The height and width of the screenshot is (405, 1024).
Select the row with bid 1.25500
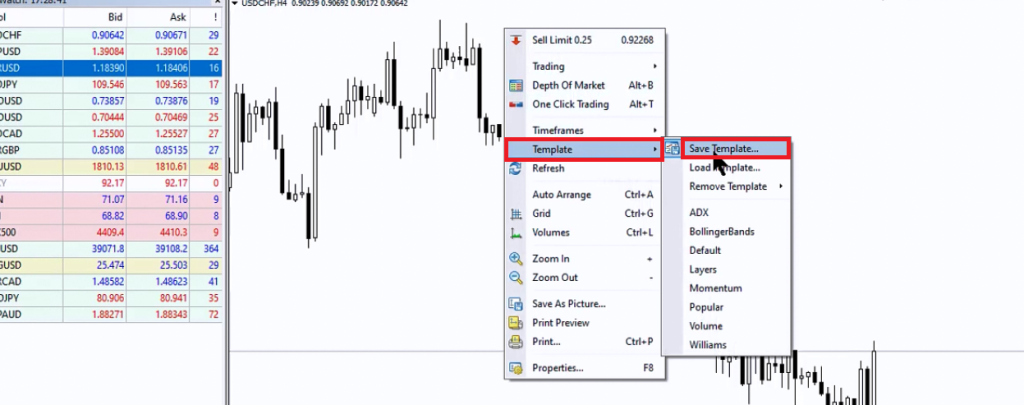click(111, 133)
